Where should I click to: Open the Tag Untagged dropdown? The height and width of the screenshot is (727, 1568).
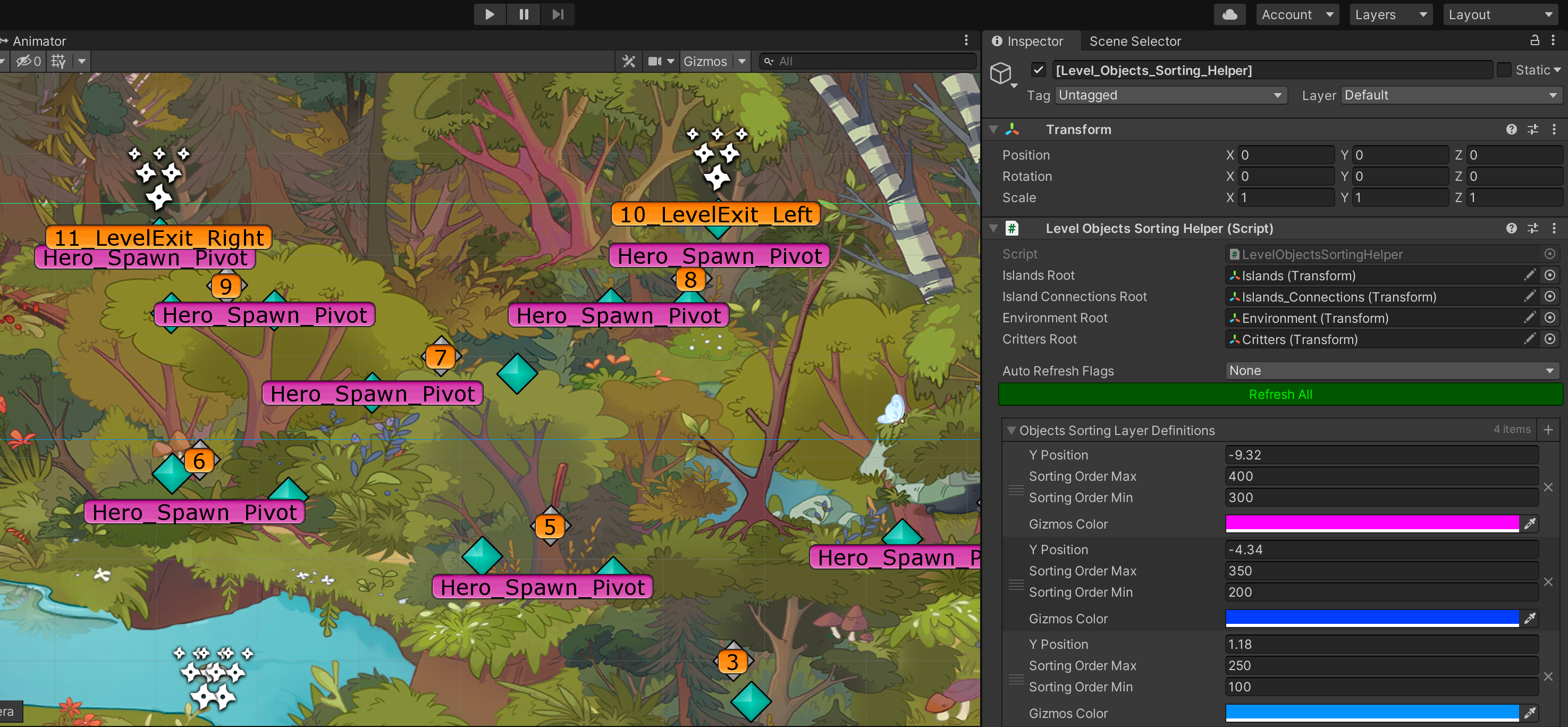[1170, 95]
